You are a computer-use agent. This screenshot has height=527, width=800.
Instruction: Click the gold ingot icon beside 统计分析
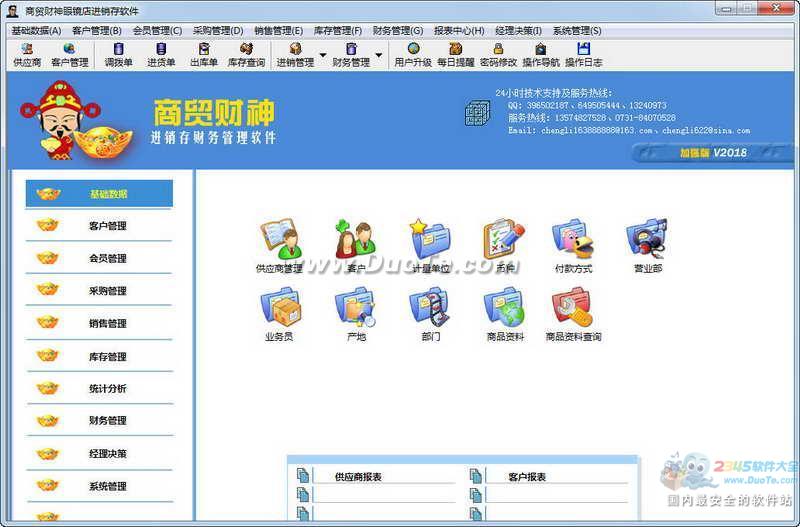click(47, 389)
